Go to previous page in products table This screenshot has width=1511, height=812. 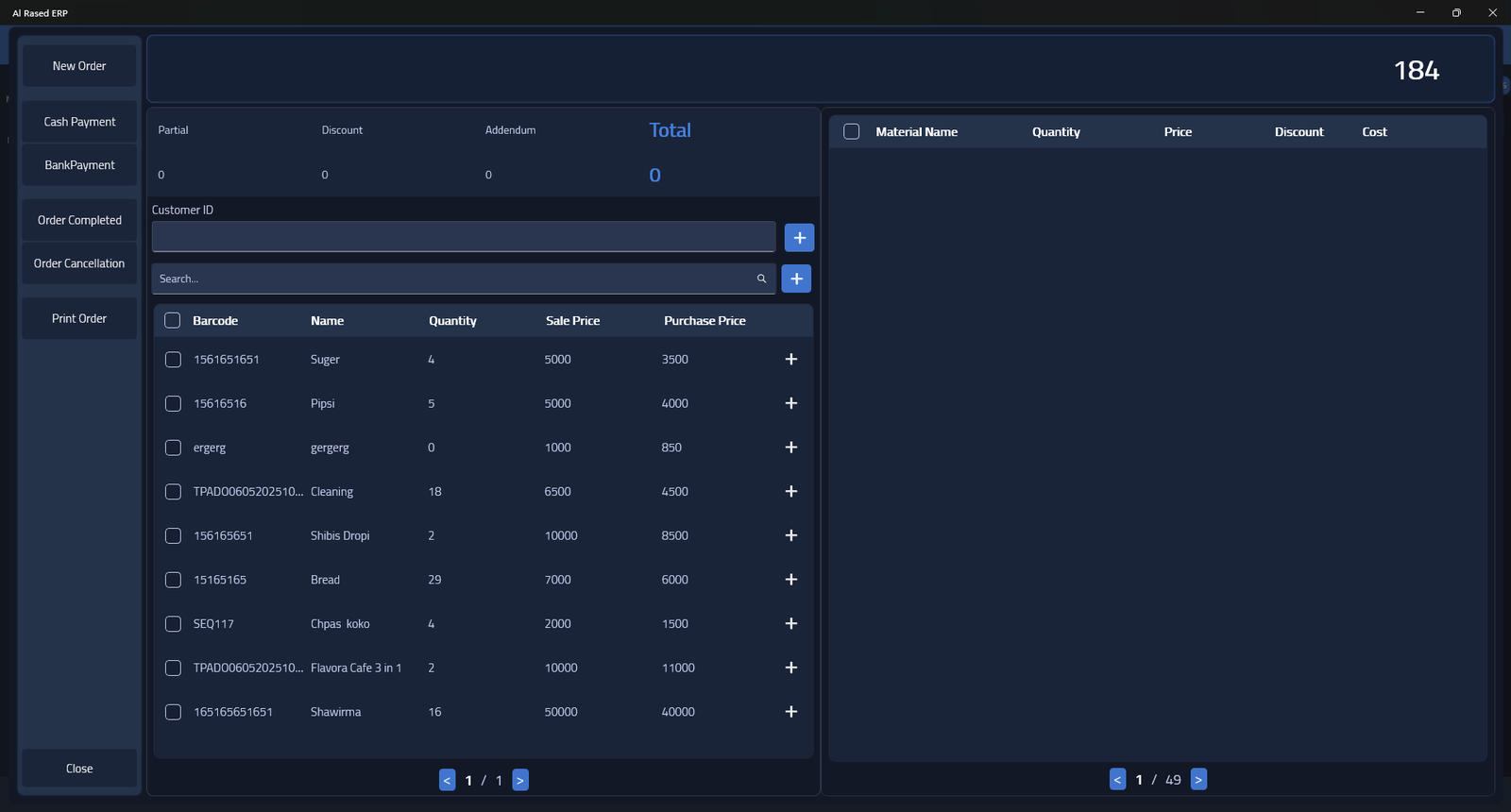(447, 781)
